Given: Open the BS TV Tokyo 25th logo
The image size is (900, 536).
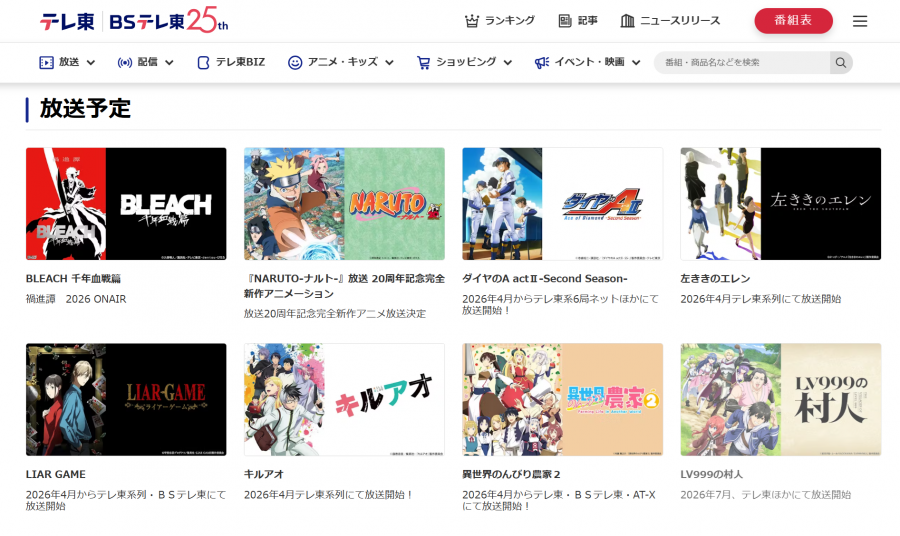Looking at the screenshot, I should tap(168, 20).
